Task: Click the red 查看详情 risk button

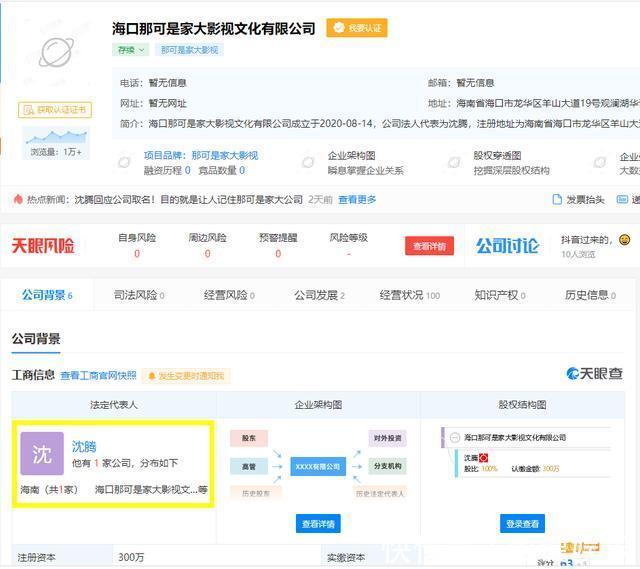Action: (429, 246)
